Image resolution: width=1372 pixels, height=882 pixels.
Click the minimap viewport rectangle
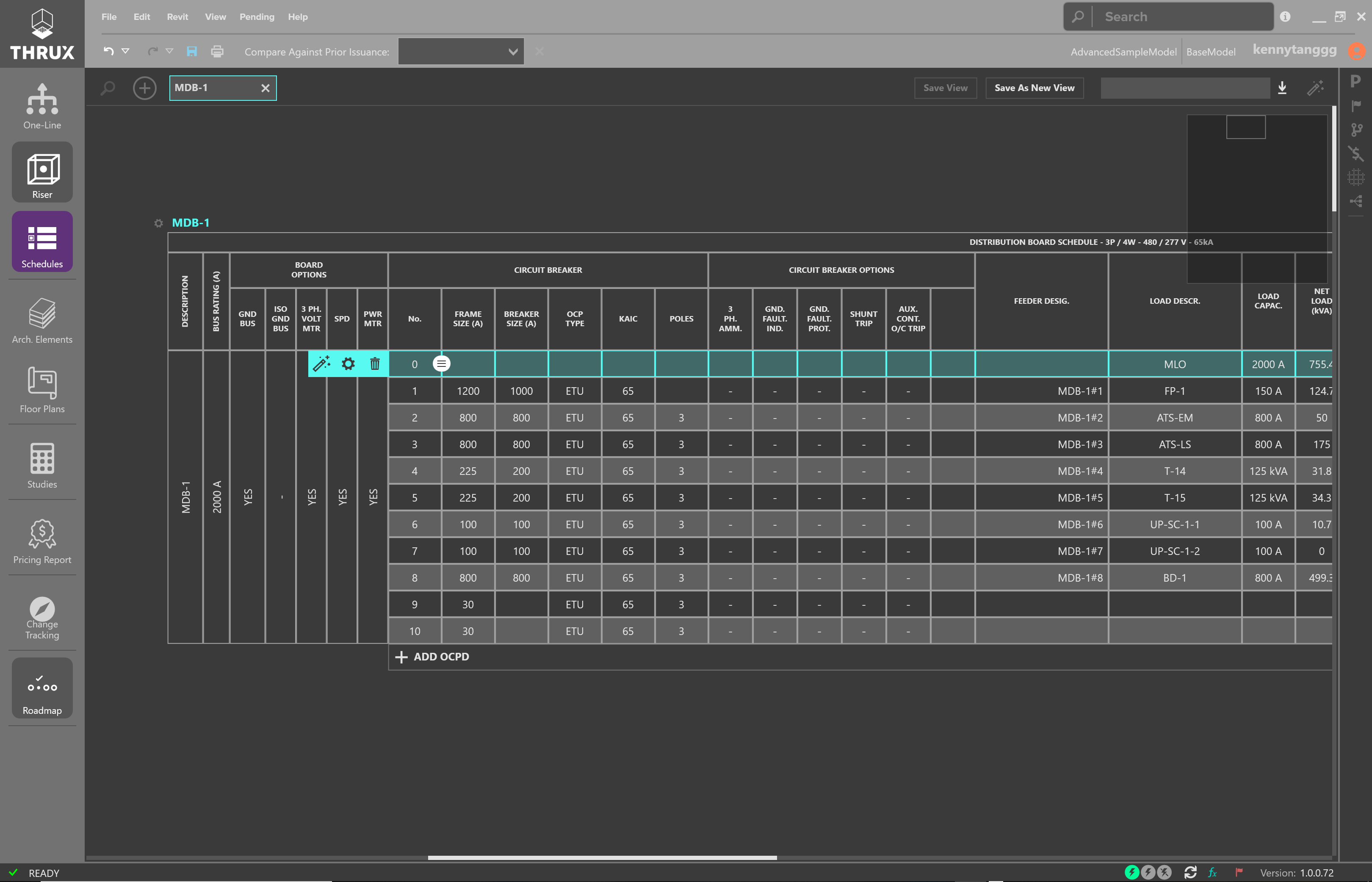click(1245, 127)
